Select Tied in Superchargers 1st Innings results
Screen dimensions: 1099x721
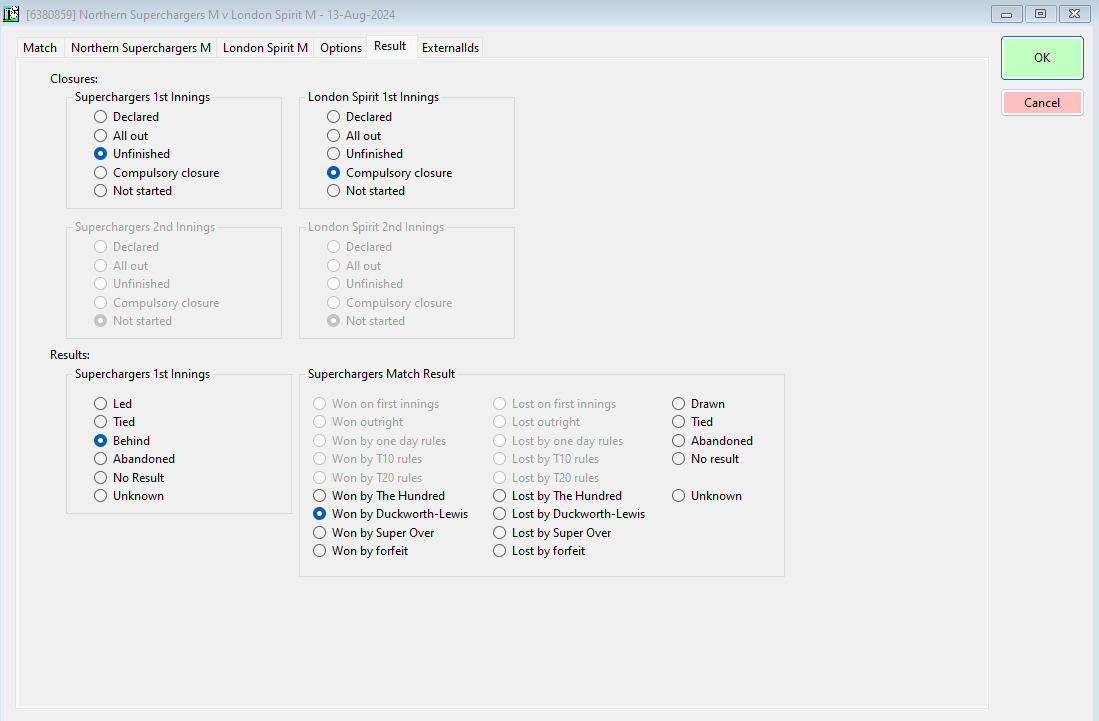coord(114,422)
